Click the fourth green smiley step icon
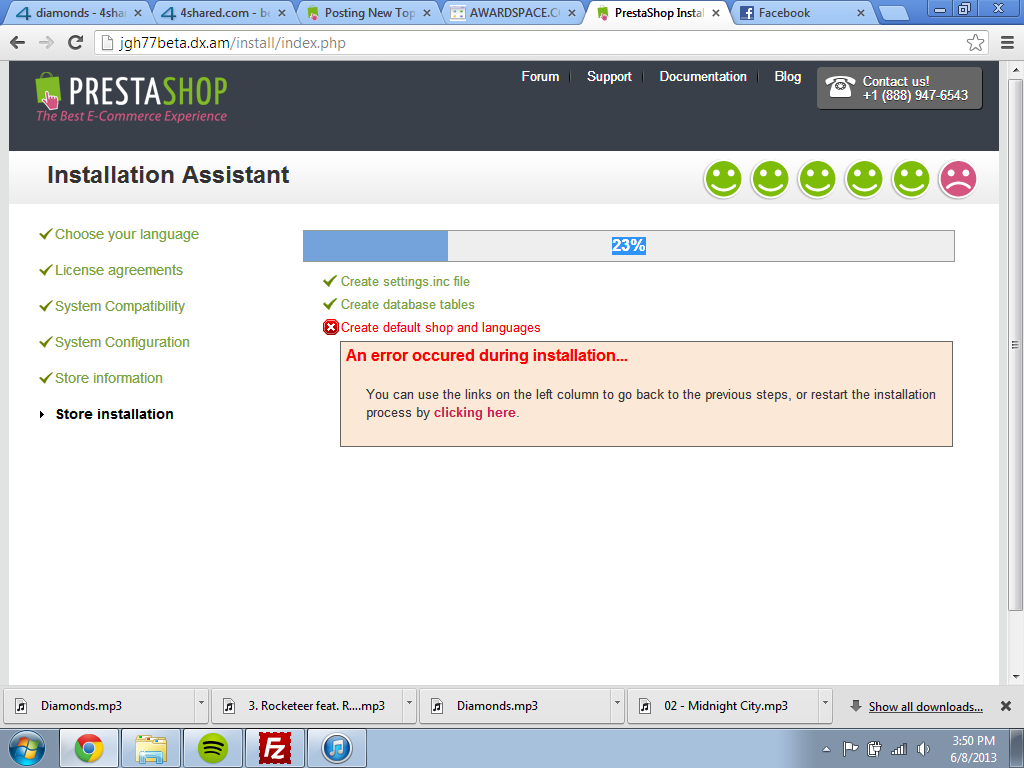The width and height of the screenshot is (1024, 768). [864, 179]
